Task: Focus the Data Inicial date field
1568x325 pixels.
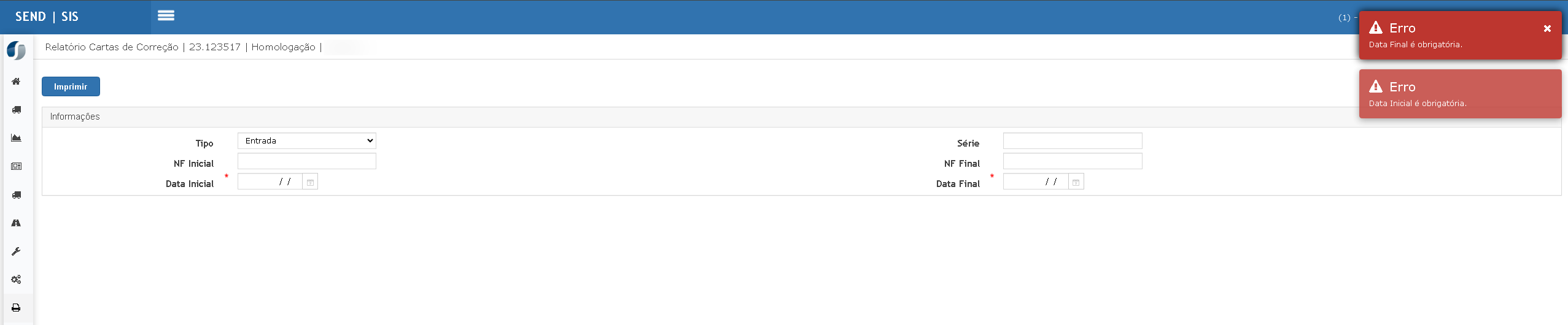Action: pyautogui.click(x=270, y=182)
